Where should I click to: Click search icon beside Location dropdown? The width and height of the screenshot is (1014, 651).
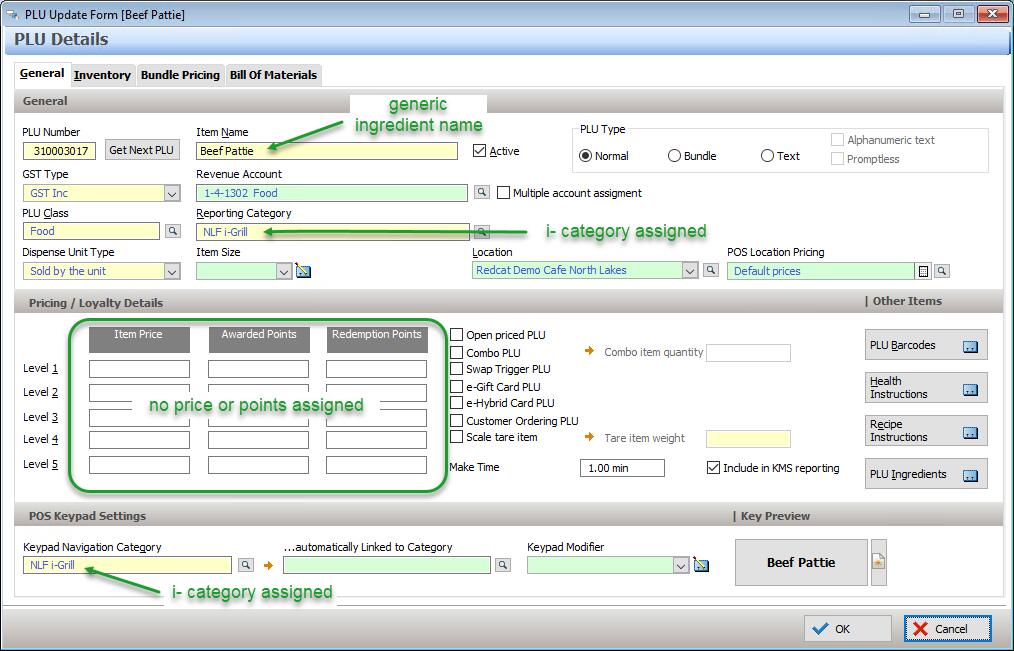pyautogui.click(x=711, y=271)
